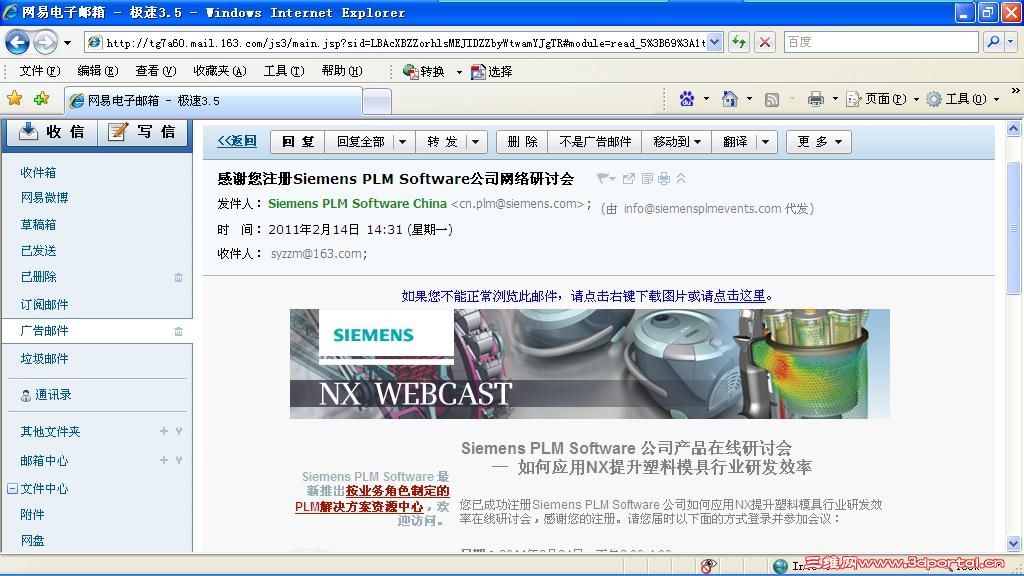Screen dimensions: 1024x576
Task: Click the 通讯录 contacts entry
Action: click(x=46, y=395)
